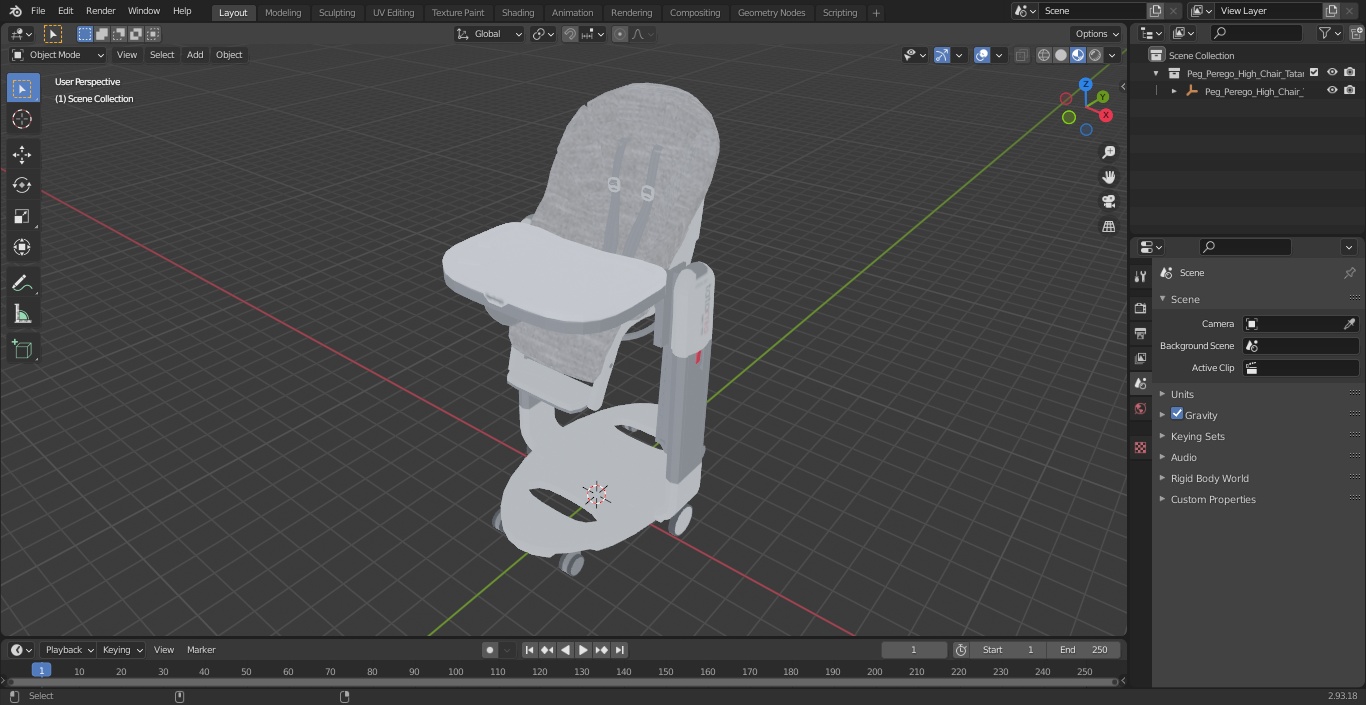
Task: Switch to the Sculpting workspace tab
Action: [x=337, y=13]
